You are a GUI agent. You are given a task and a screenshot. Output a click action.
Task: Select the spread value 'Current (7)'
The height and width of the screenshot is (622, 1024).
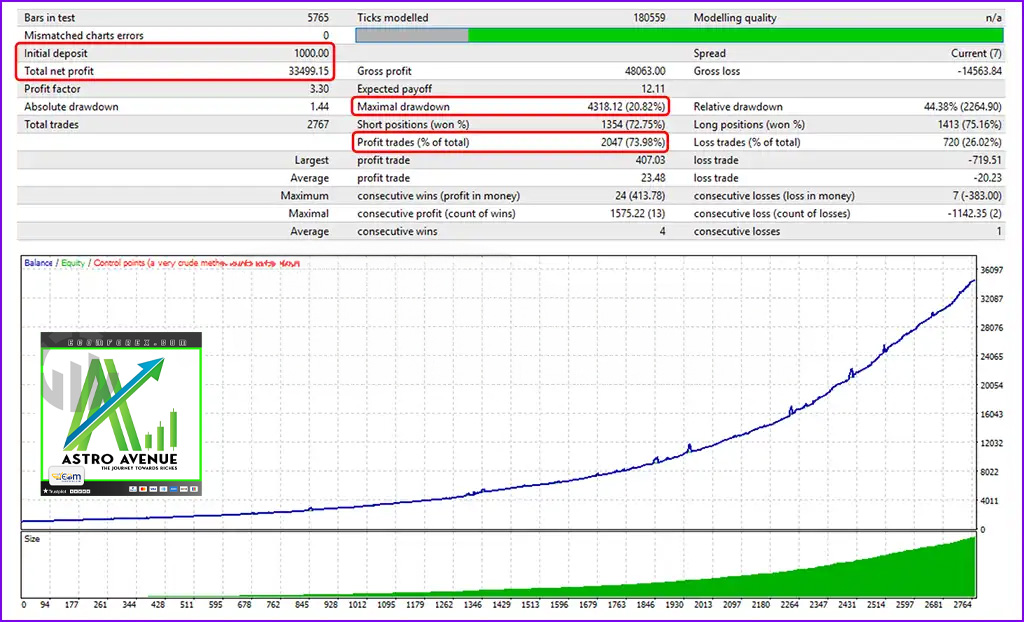pos(976,53)
